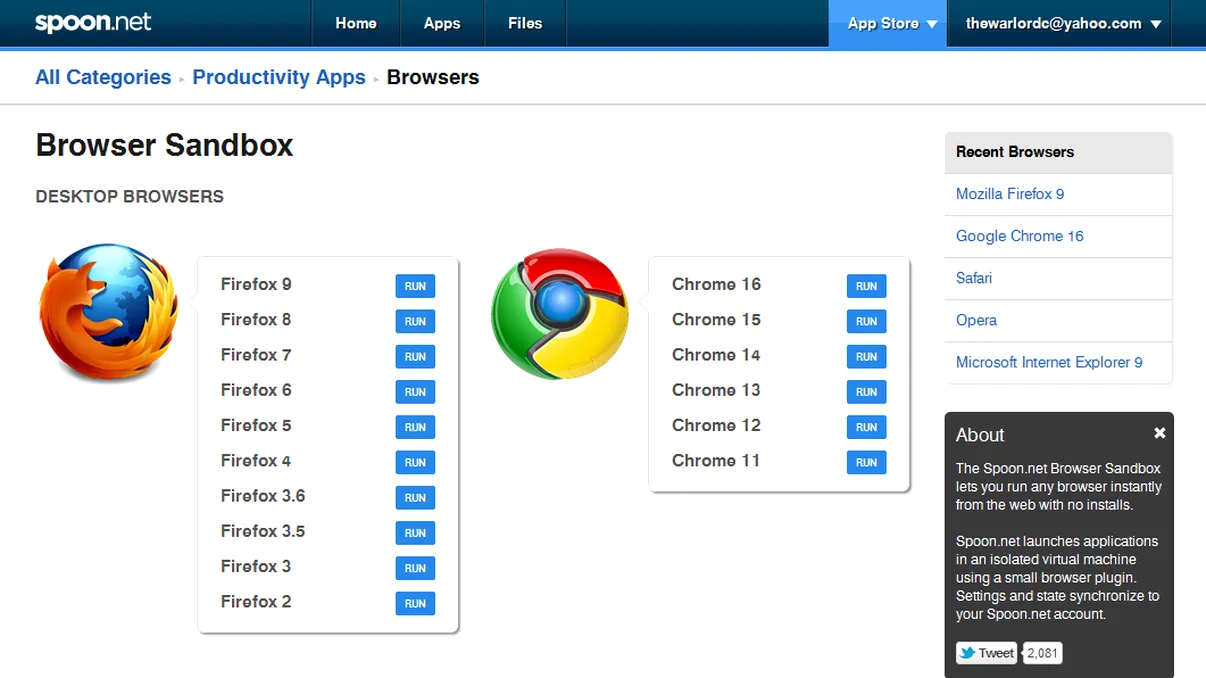Close the About panel with X

tap(1160, 433)
